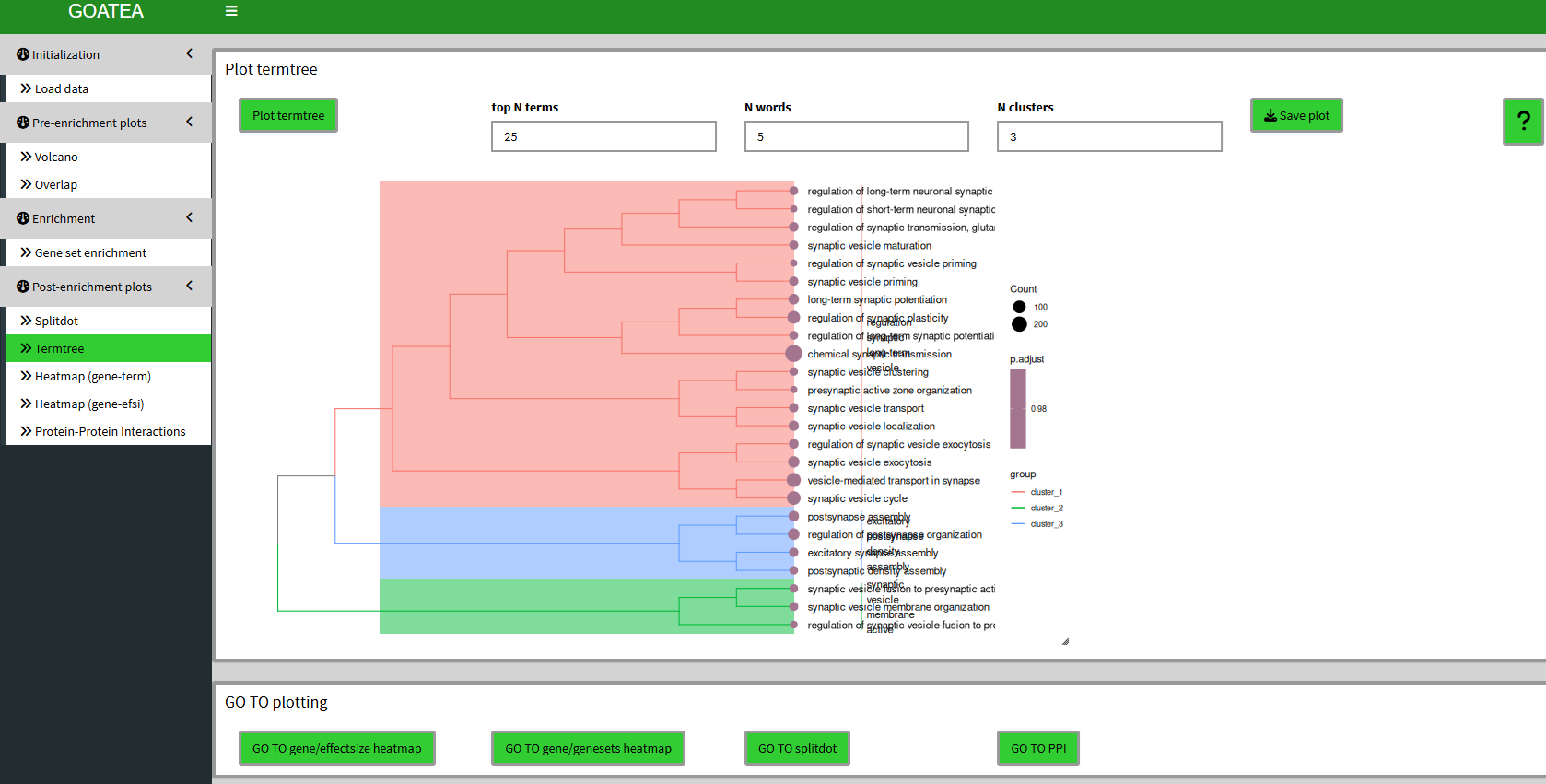The width and height of the screenshot is (1546, 784).
Task: Open the Splitdot sidebar item
Action: point(56,321)
